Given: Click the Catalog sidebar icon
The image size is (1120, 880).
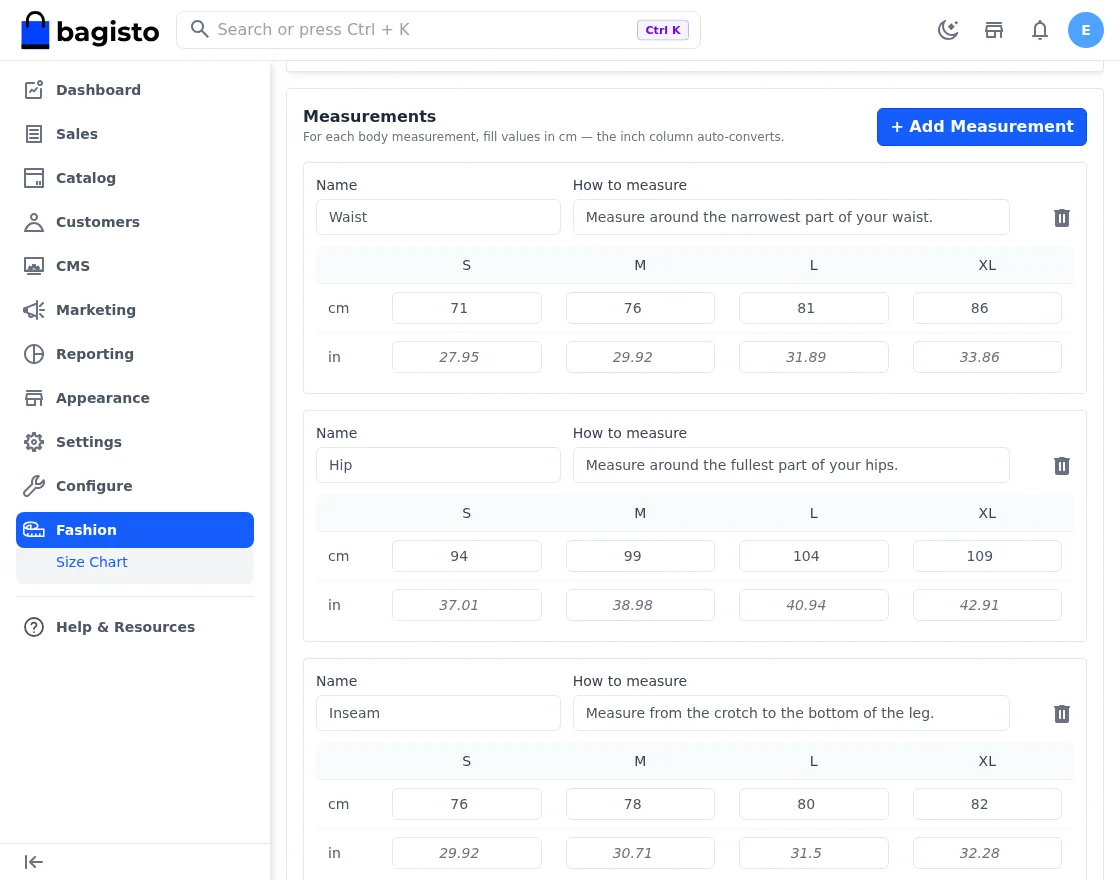Looking at the screenshot, I should [34, 178].
